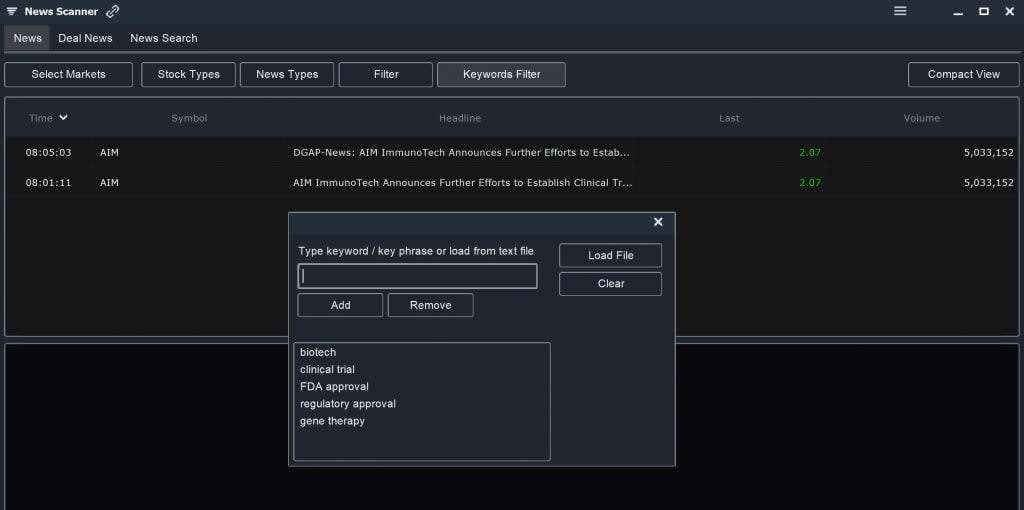The width and height of the screenshot is (1024, 510).
Task: Switch to the Deal News tab
Action: click(85, 38)
